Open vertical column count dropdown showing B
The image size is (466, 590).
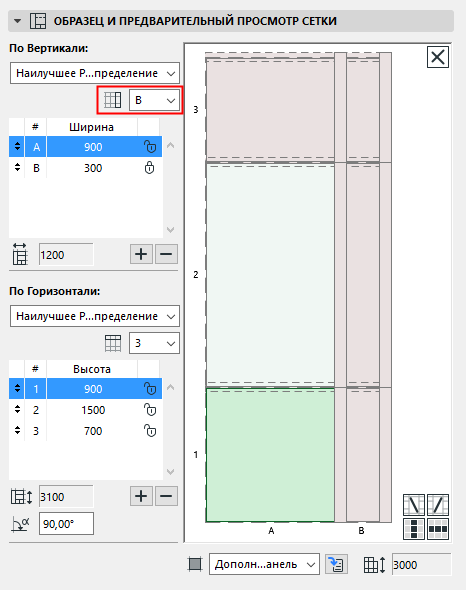[x=154, y=100]
